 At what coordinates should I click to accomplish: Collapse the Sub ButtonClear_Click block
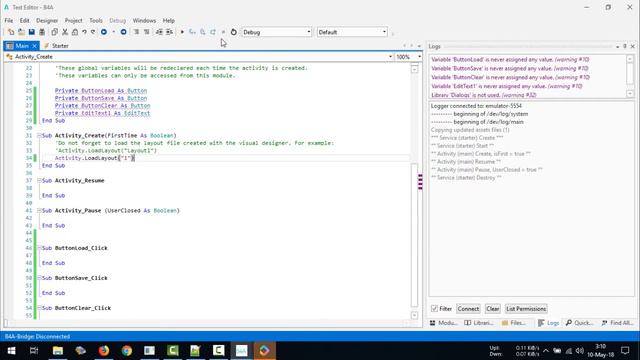(39, 308)
